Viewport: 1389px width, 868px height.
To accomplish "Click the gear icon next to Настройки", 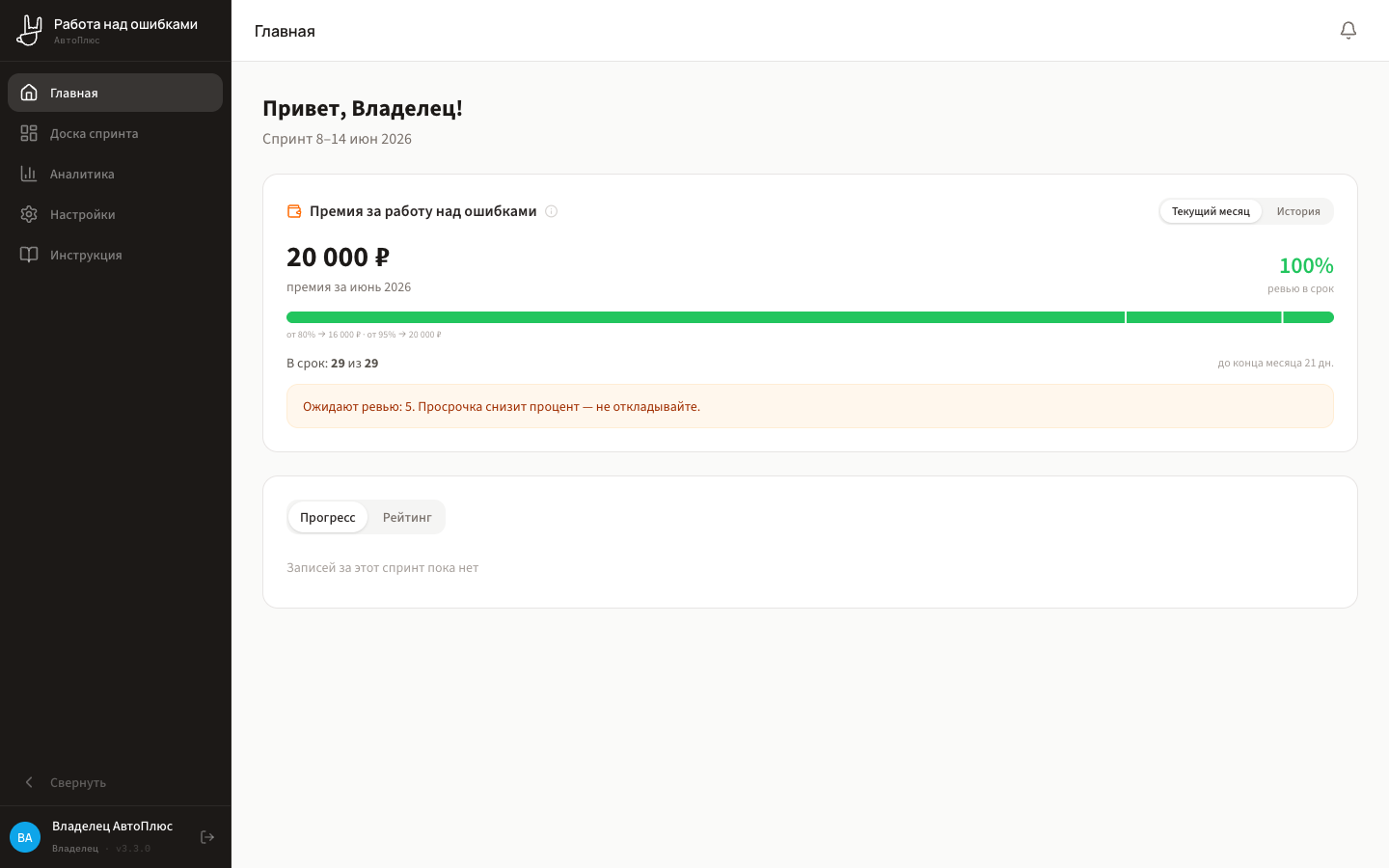I will 29,214.
